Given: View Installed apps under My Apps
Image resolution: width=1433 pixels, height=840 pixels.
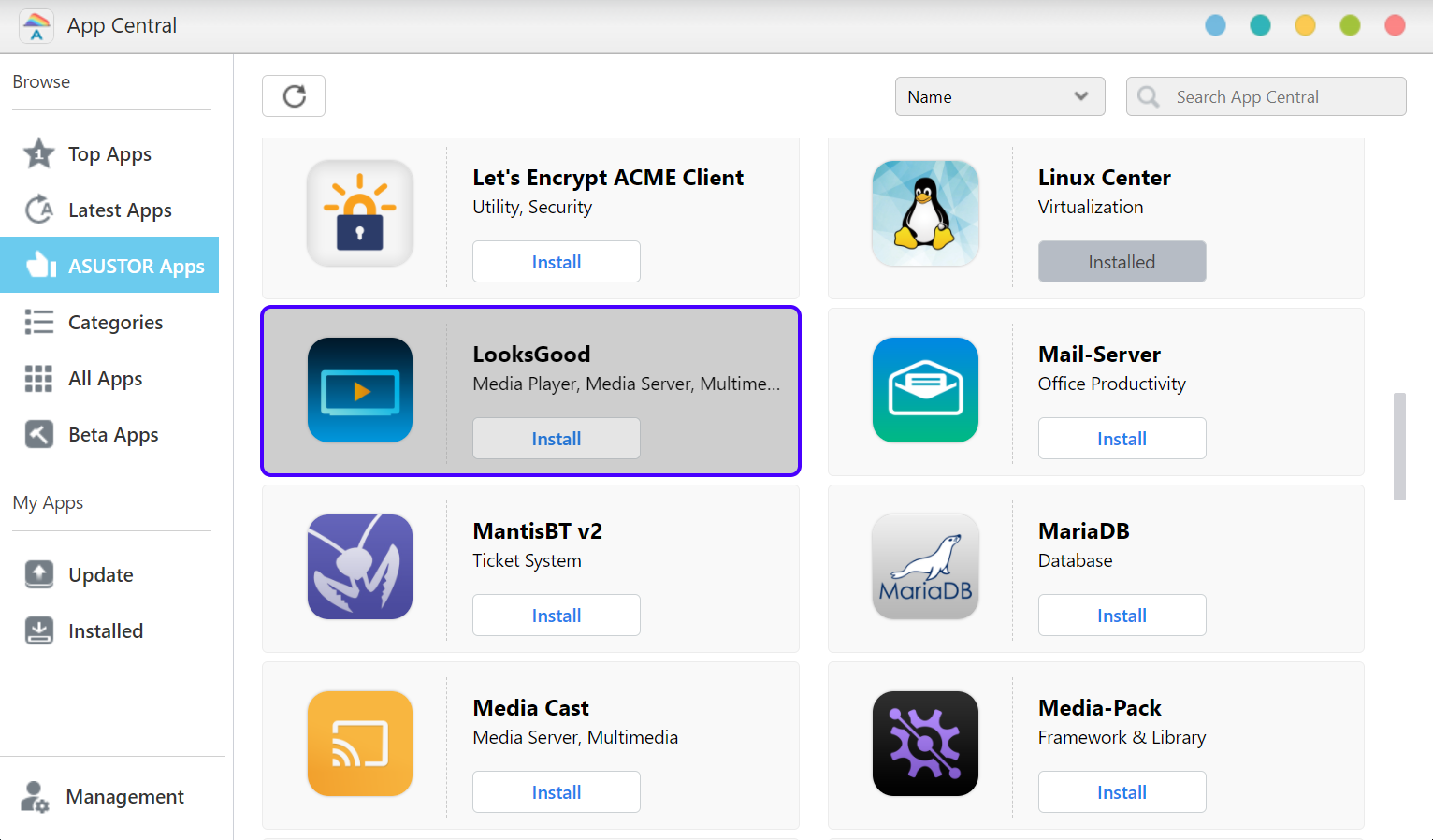Looking at the screenshot, I should pos(109,630).
